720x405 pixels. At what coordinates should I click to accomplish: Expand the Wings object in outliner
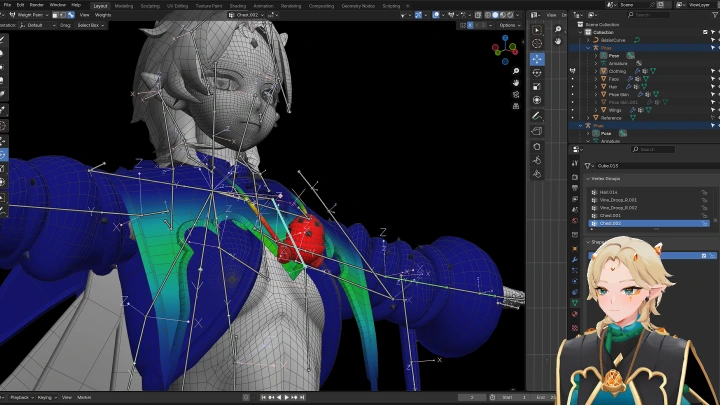596,110
